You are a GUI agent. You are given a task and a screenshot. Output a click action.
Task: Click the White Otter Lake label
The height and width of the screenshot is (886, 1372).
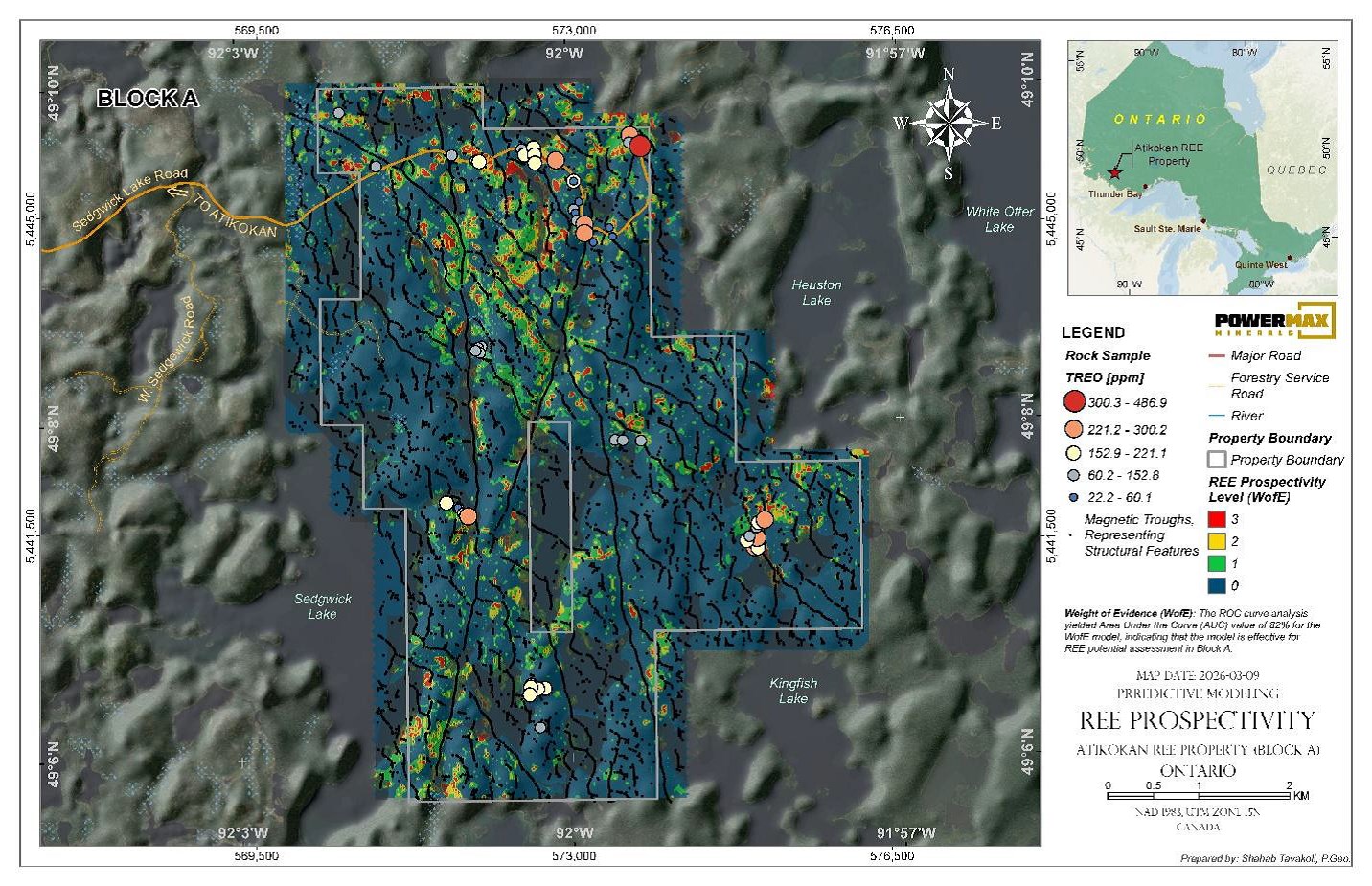999,219
